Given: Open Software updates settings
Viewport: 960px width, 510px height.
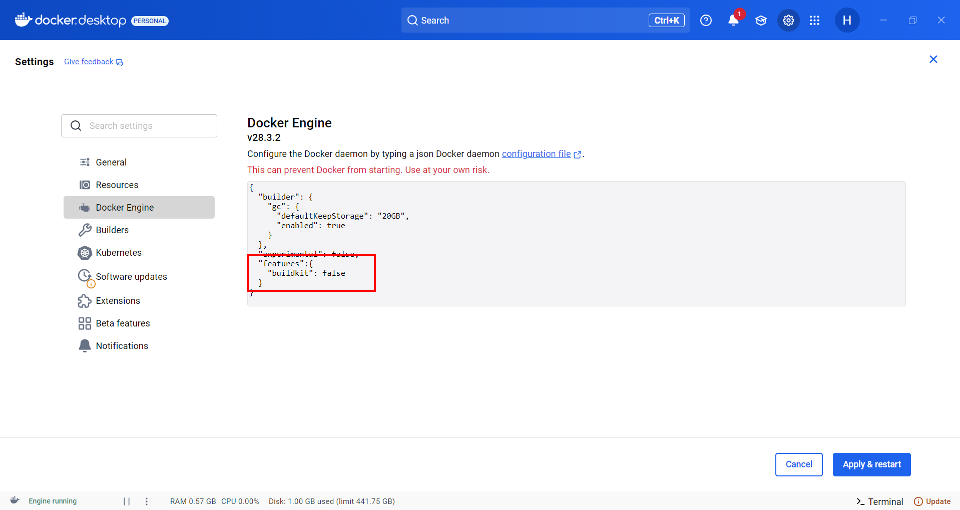Looking at the screenshot, I should (x=131, y=277).
